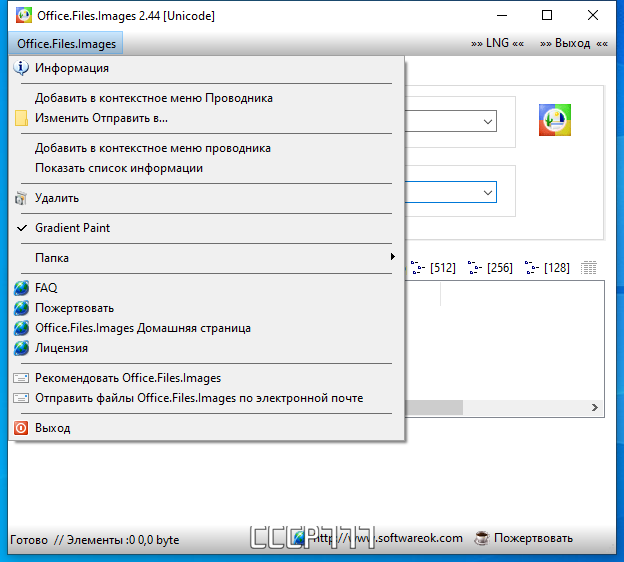
Task: Click Удалить menu entry
Action: pos(206,198)
